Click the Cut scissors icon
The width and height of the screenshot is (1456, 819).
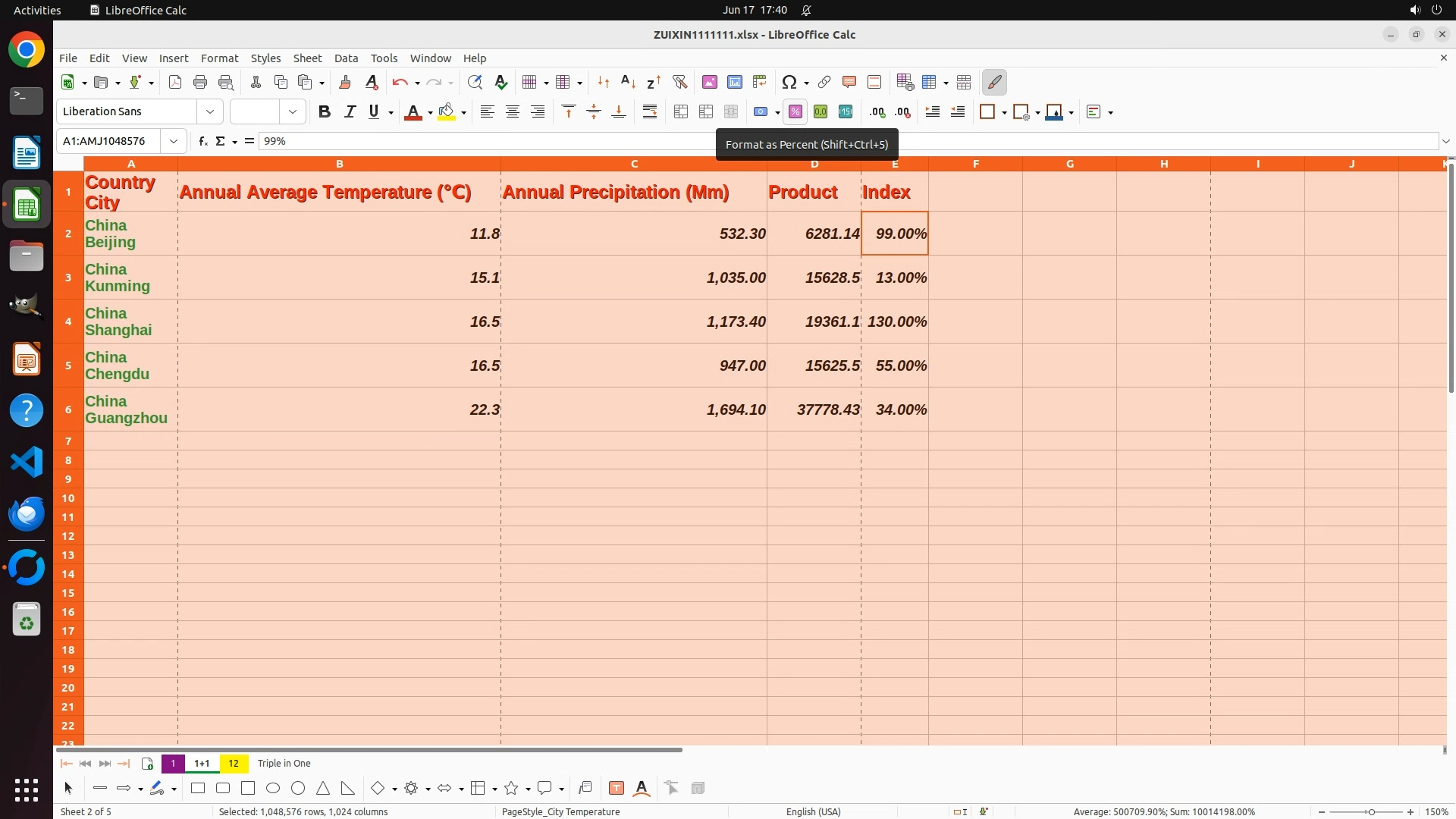point(256,83)
